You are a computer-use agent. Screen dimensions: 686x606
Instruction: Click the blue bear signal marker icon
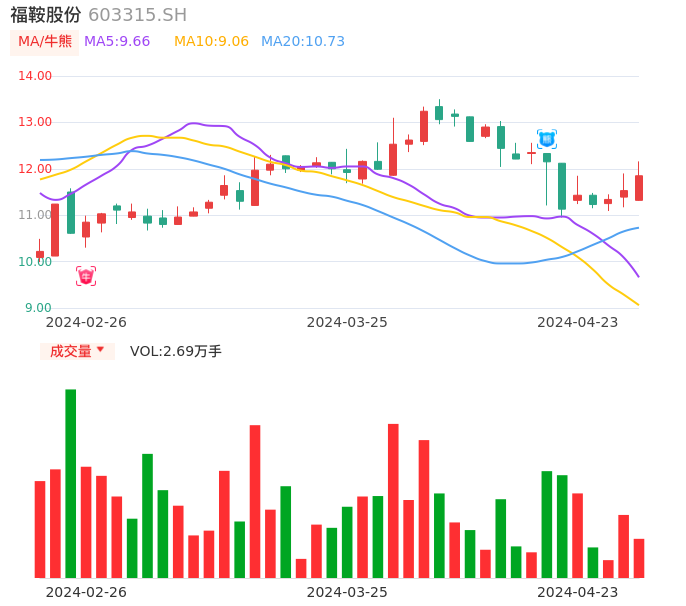[x=546, y=139]
